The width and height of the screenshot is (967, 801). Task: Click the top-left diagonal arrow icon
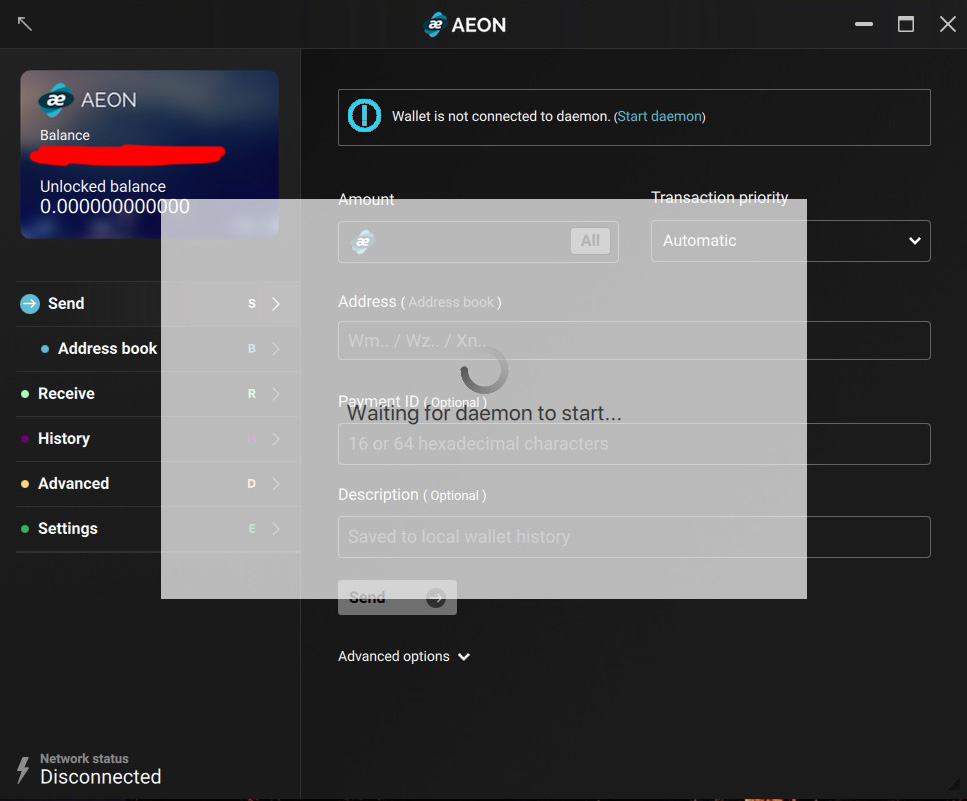(x=25, y=24)
